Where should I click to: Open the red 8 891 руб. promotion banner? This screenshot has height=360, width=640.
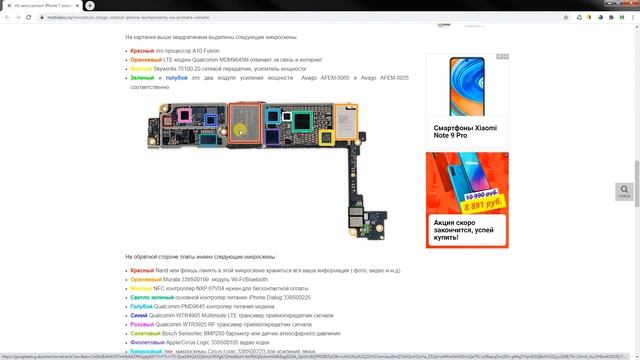(467, 200)
